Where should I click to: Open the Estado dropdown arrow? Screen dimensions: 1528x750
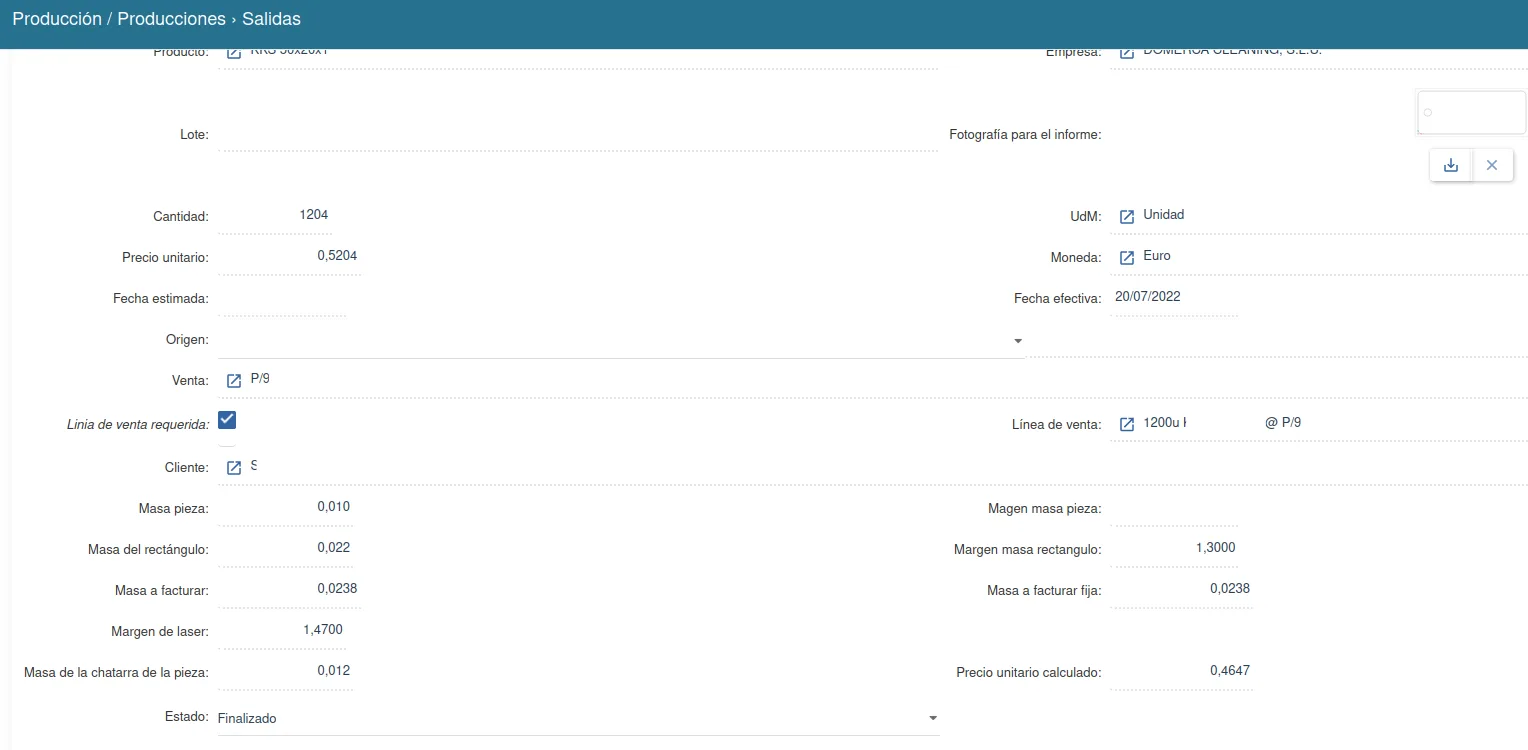tap(933, 718)
